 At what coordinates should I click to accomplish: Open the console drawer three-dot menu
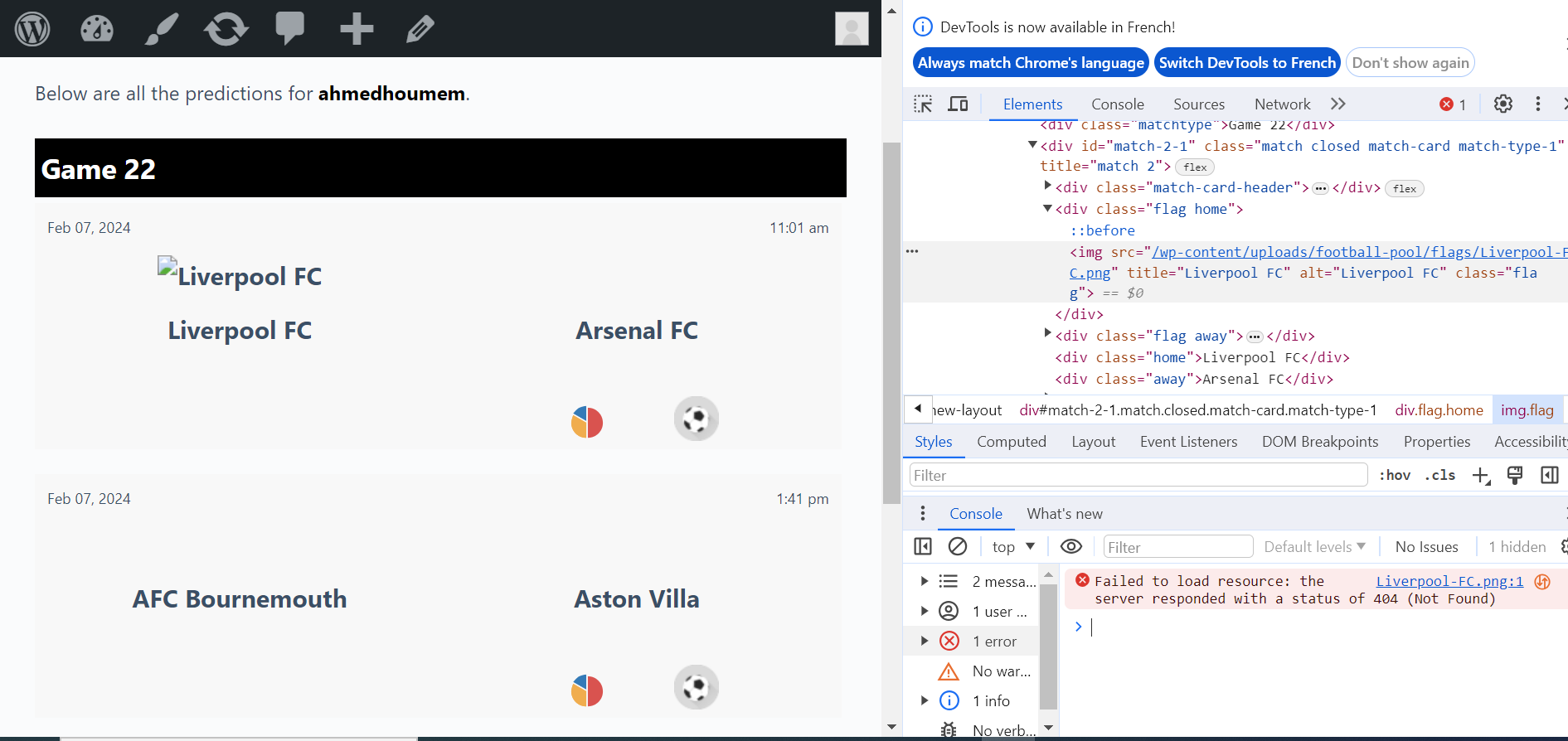[x=923, y=513]
